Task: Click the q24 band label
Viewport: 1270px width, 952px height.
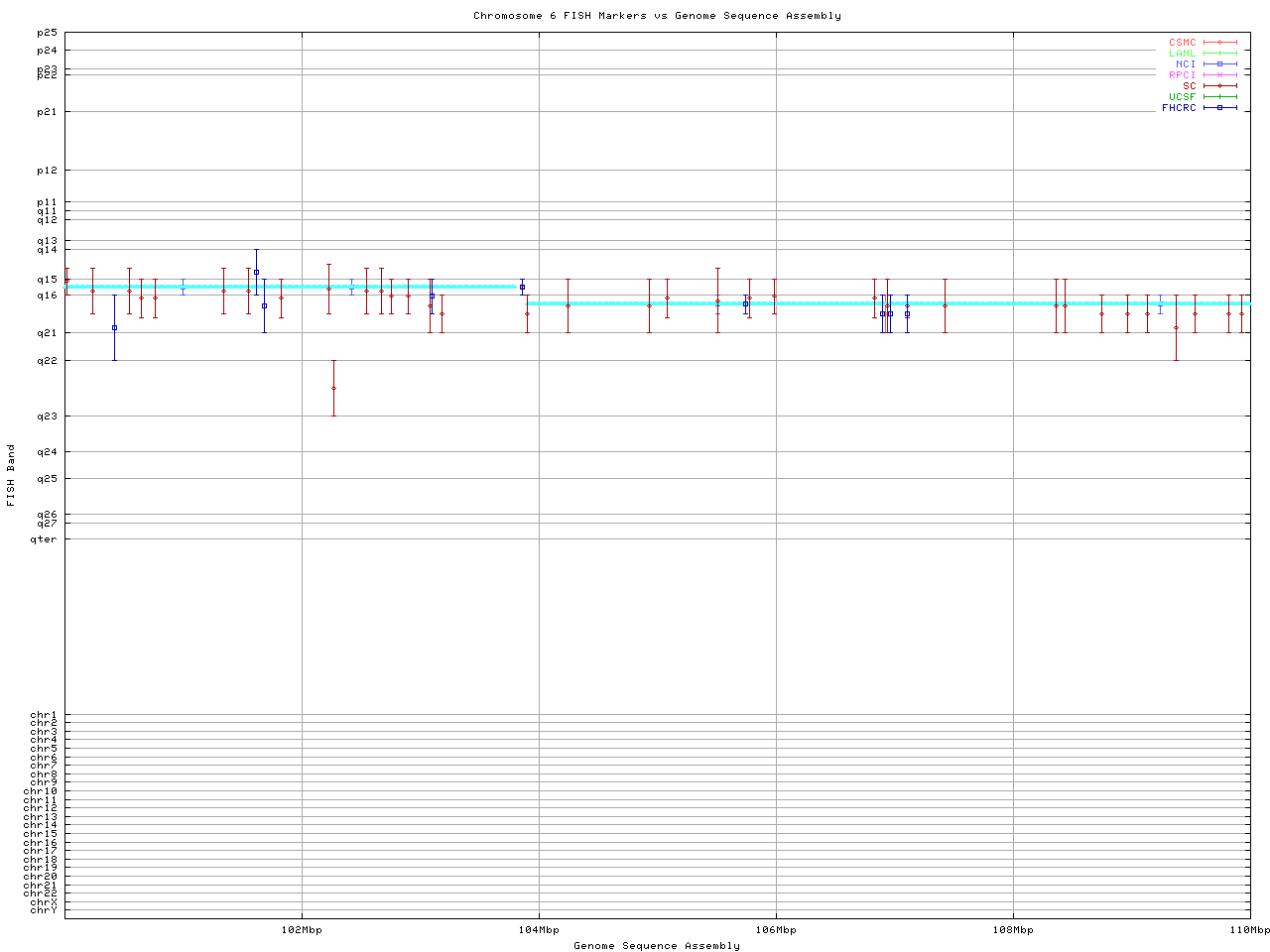Action: (48, 452)
